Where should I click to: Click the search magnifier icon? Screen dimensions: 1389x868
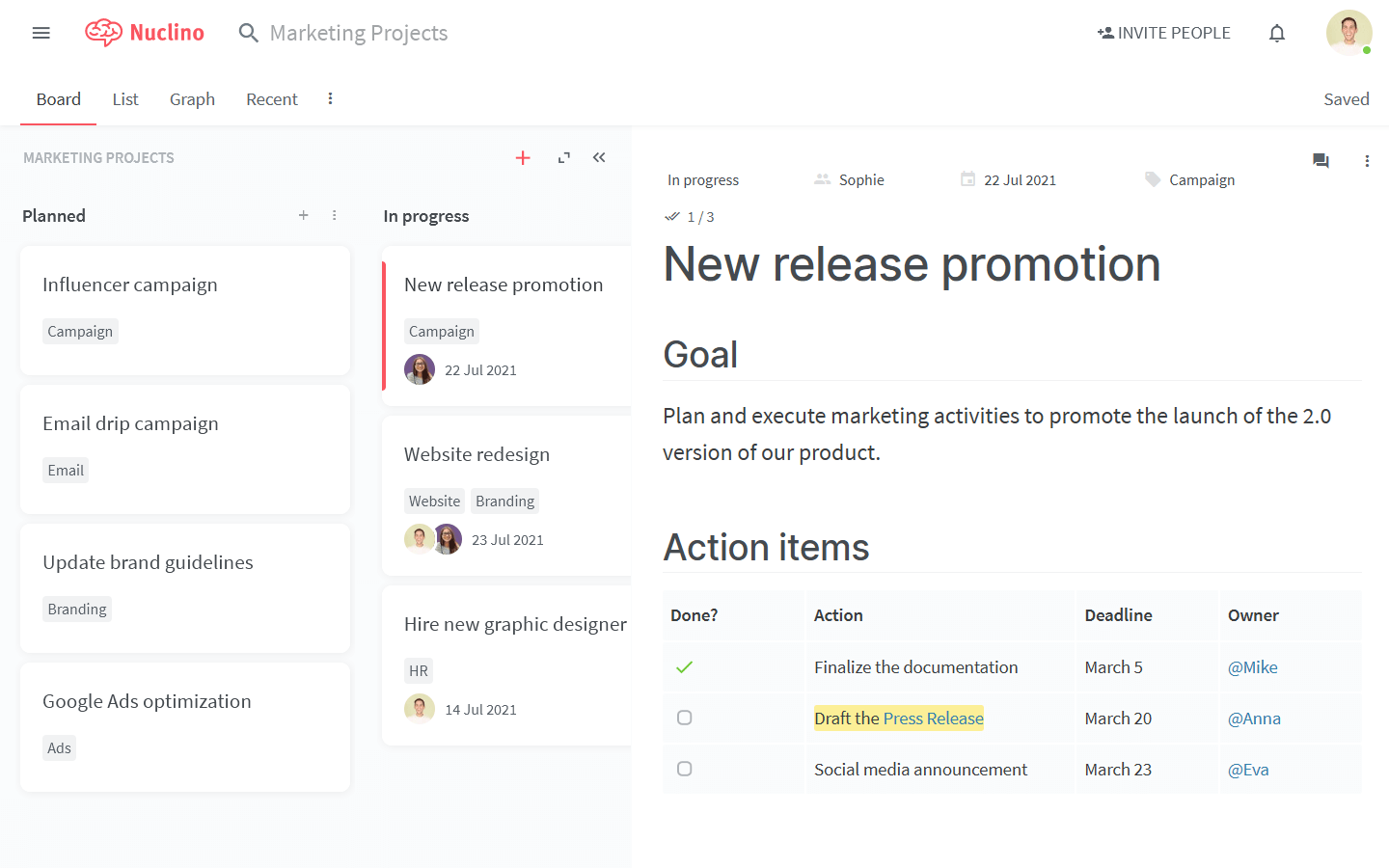point(248,33)
